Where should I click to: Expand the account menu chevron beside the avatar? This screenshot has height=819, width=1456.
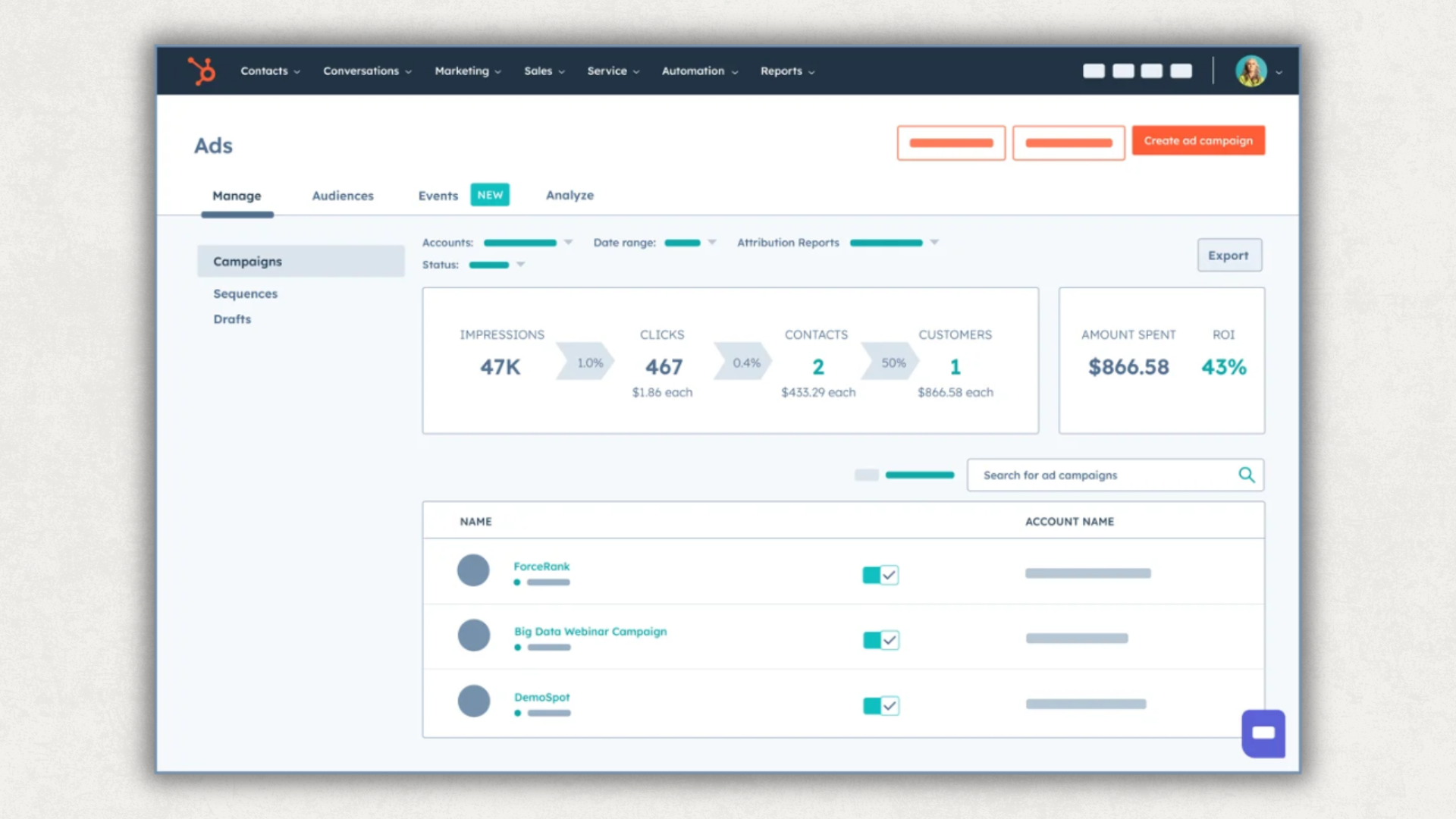(1279, 73)
